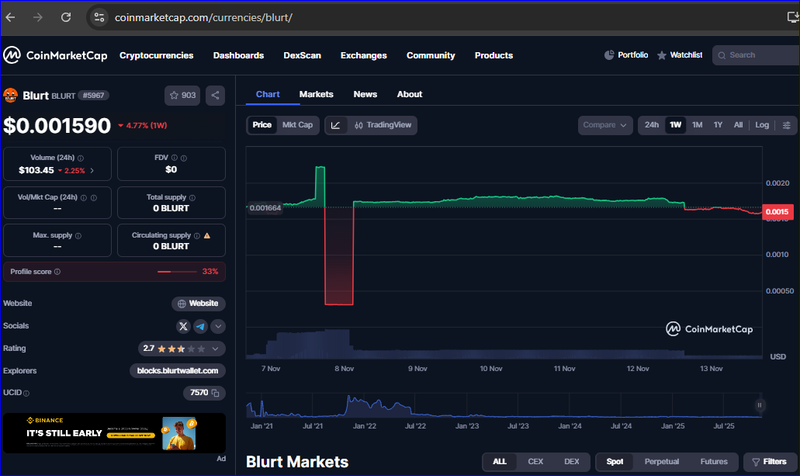
Task: Enable Log scale on chart
Action: (762, 125)
